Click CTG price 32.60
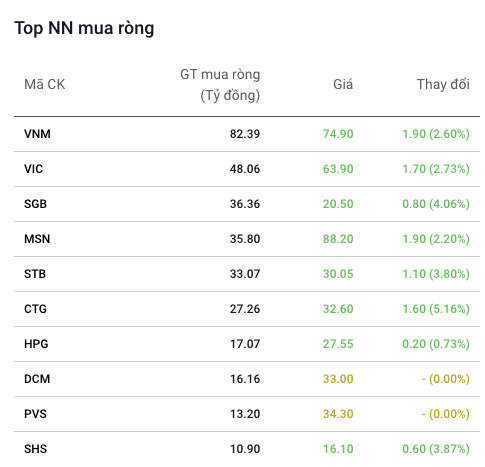 (338, 309)
